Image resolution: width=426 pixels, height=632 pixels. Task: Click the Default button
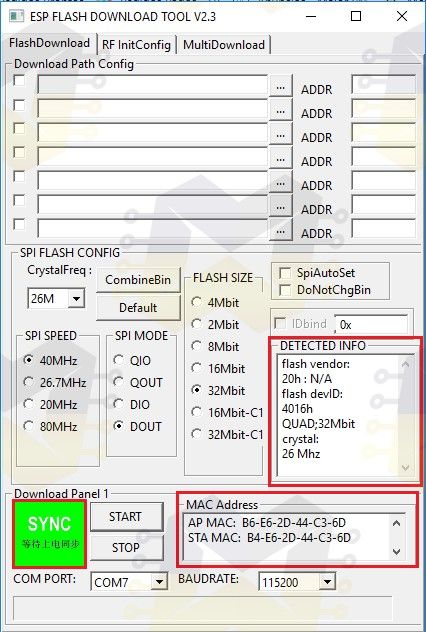138,308
